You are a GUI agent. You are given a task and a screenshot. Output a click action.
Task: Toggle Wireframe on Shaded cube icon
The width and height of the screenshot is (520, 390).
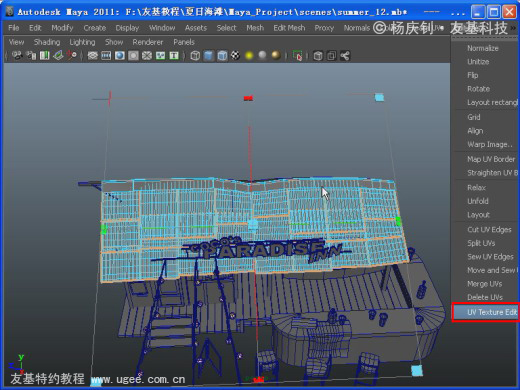[x=222, y=55]
